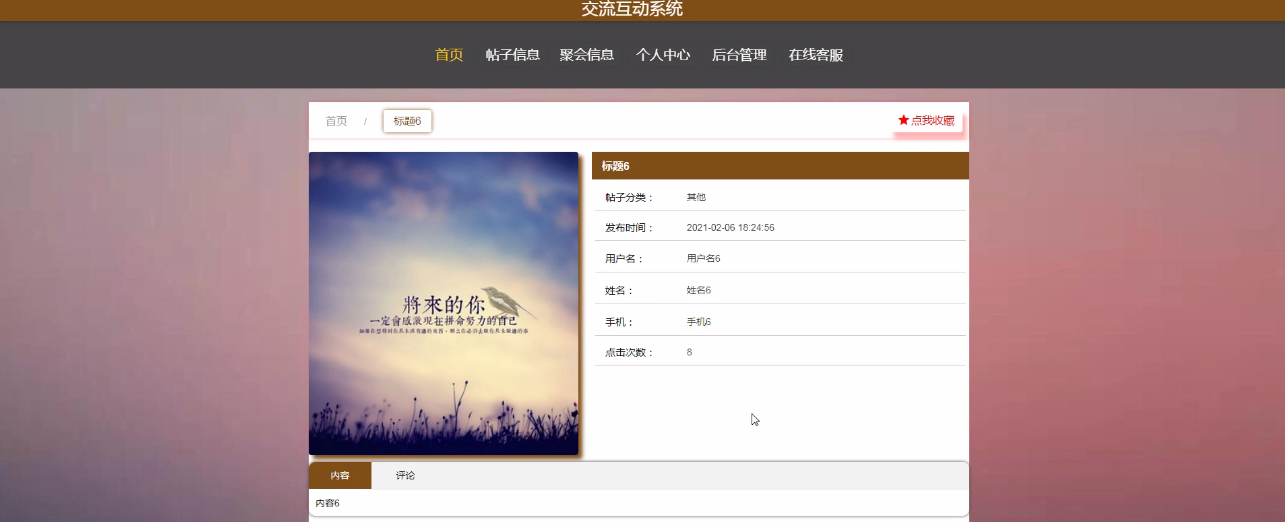Click the 内容6 body text
This screenshot has height=522, width=1285.
(327, 503)
